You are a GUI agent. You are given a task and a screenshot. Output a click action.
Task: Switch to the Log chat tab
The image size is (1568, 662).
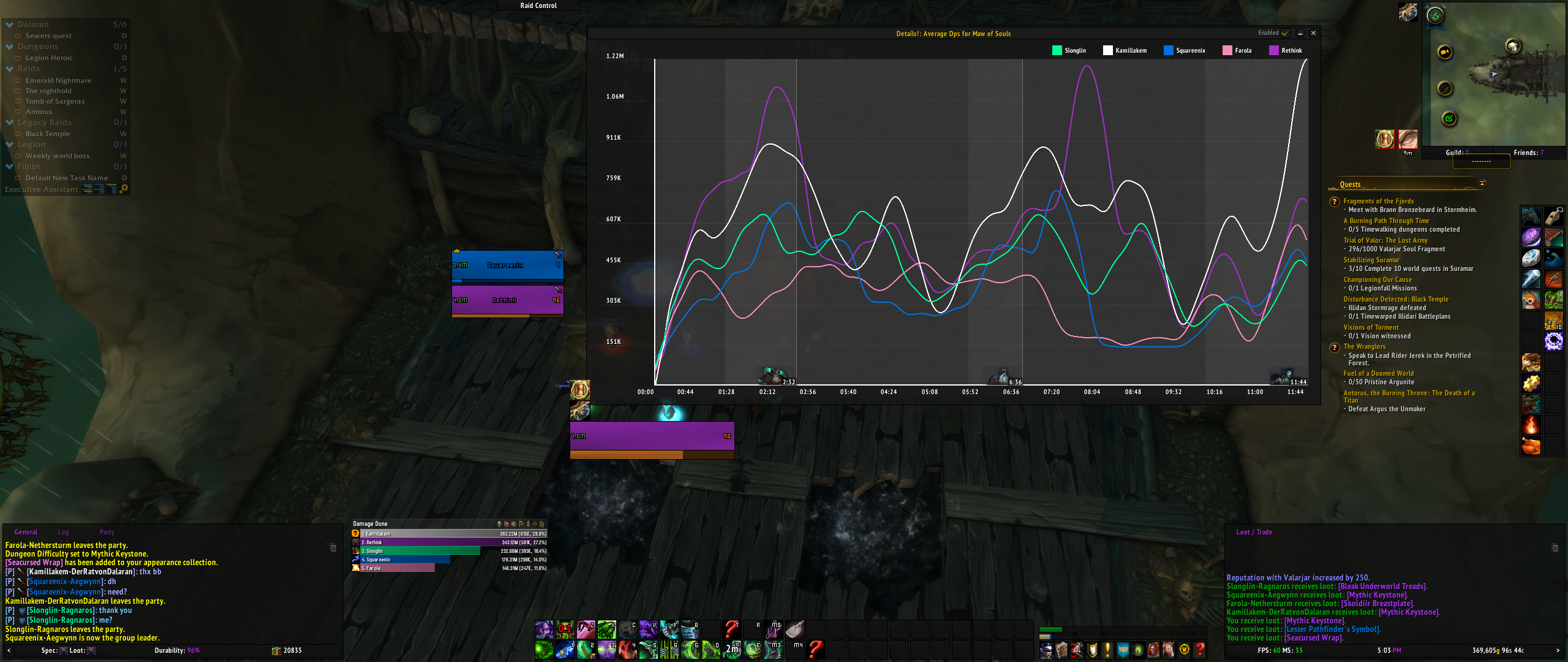tap(63, 532)
